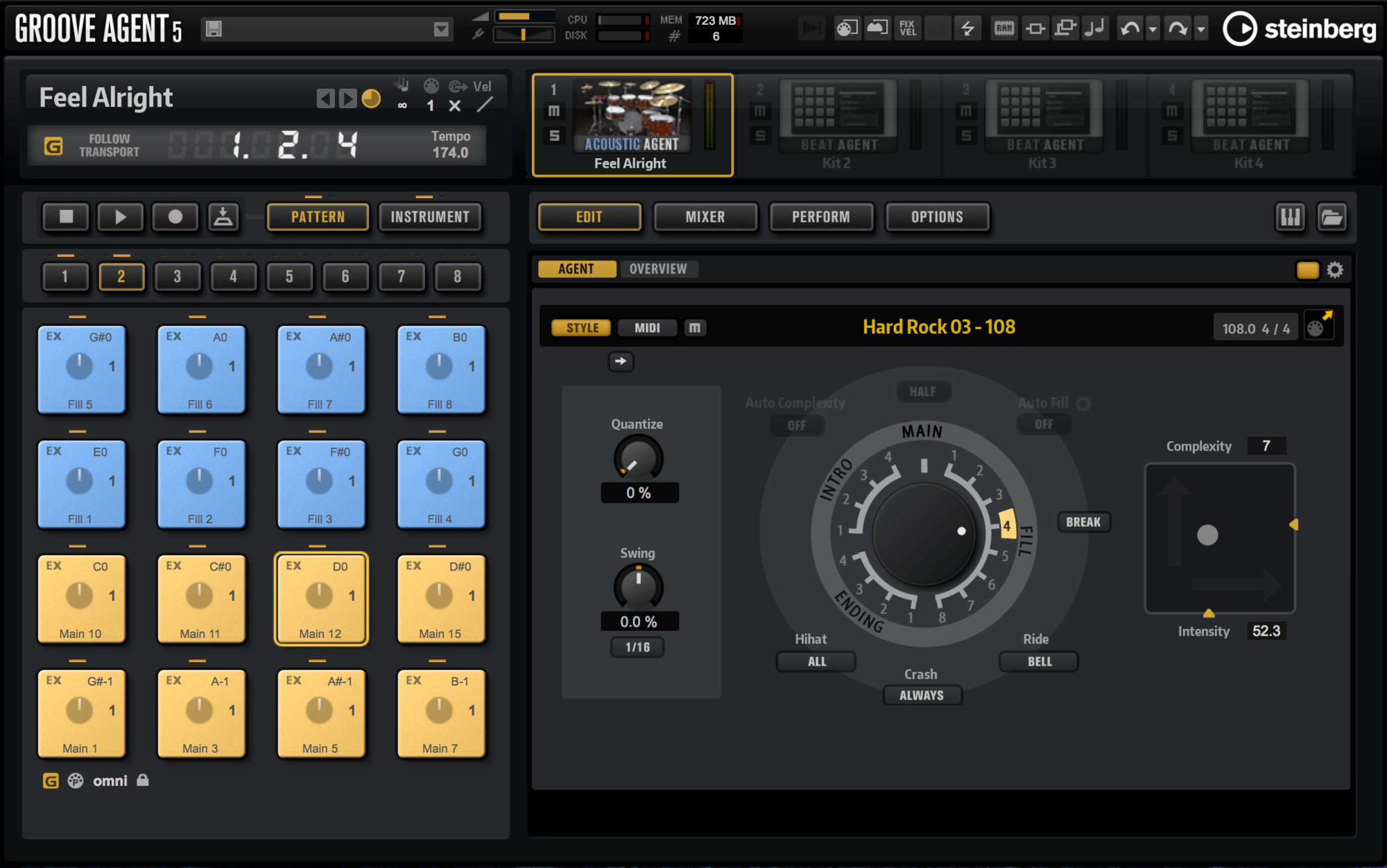This screenshot has width=1387, height=868.
Task: Toggle the small mute m button beside MIDI
Action: pyautogui.click(x=695, y=328)
